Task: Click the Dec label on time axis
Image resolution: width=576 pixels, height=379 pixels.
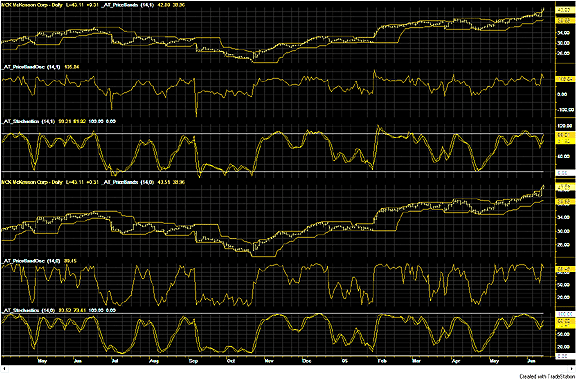Action: [307, 361]
